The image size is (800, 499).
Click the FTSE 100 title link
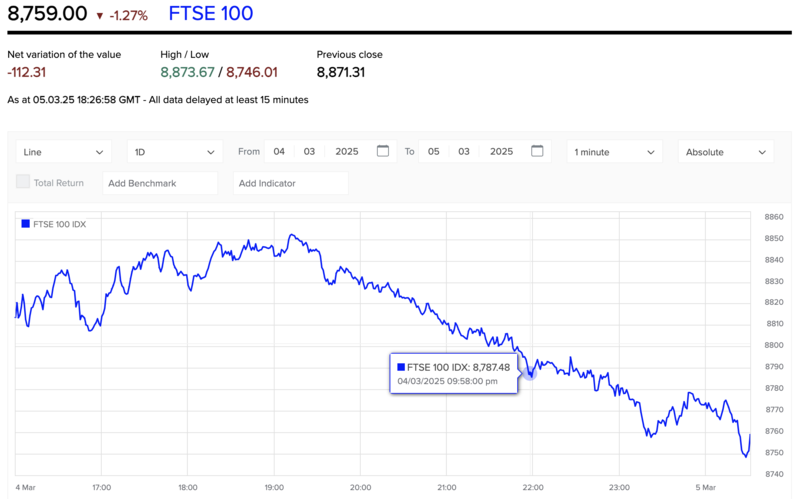click(x=211, y=15)
